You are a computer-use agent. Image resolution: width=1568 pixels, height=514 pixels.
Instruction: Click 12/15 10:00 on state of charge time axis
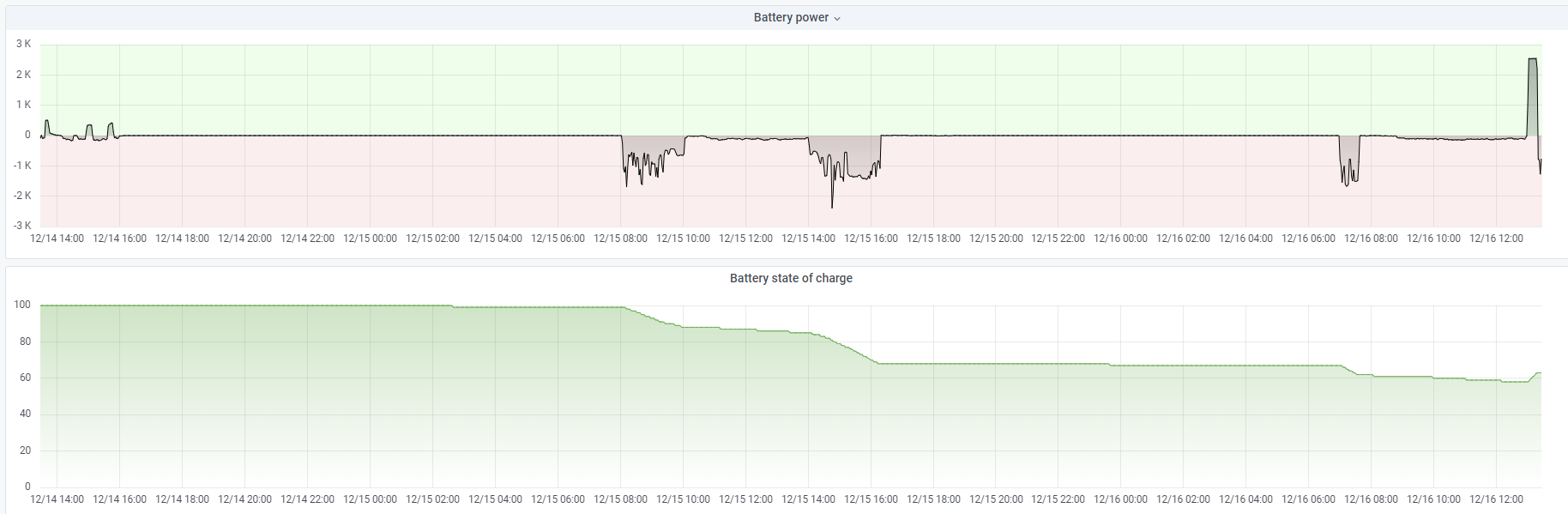(683, 499)
